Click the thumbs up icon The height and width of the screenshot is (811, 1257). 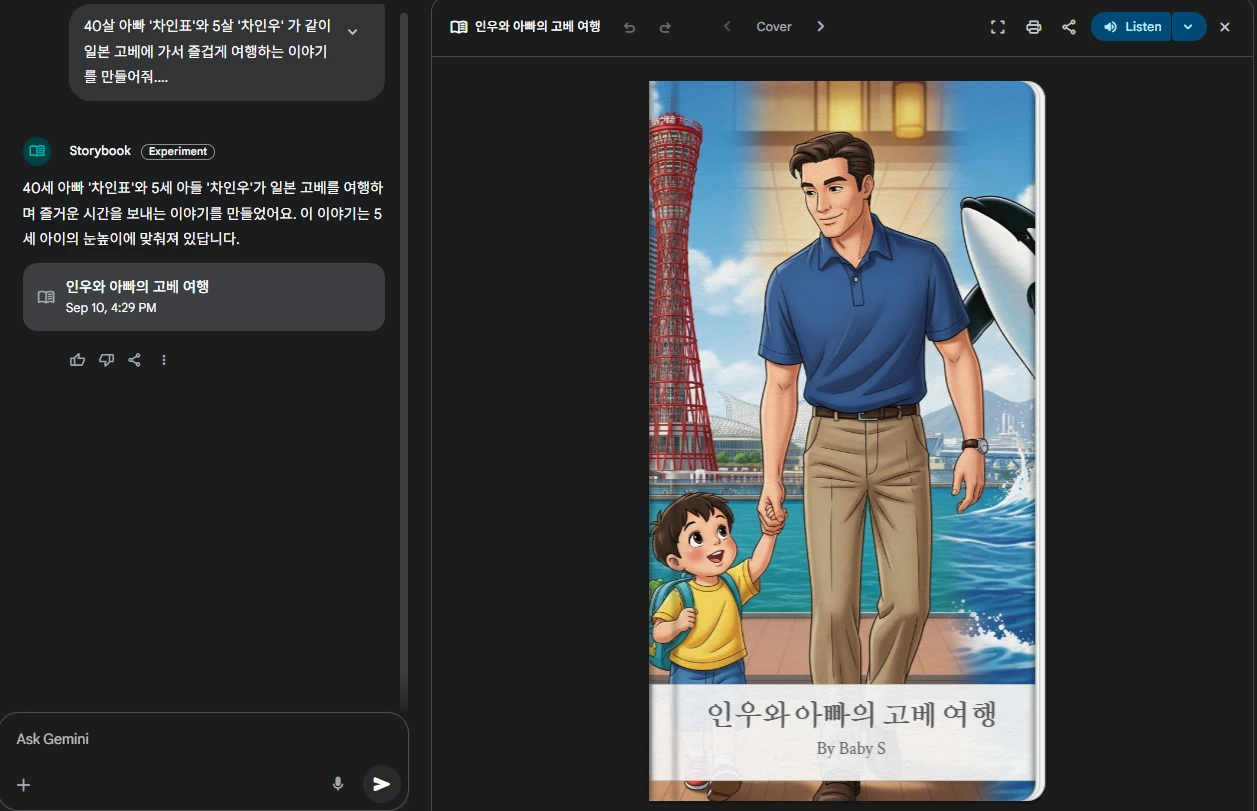click(77, 360)
